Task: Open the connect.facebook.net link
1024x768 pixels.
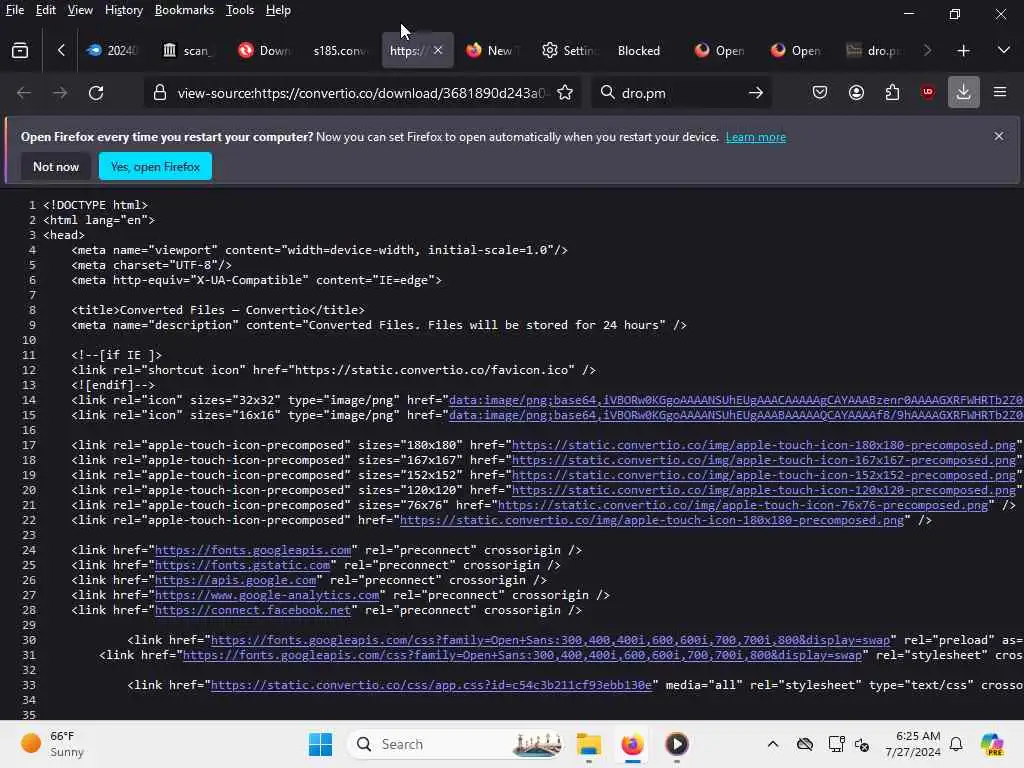Action: [x=253, y=610]
